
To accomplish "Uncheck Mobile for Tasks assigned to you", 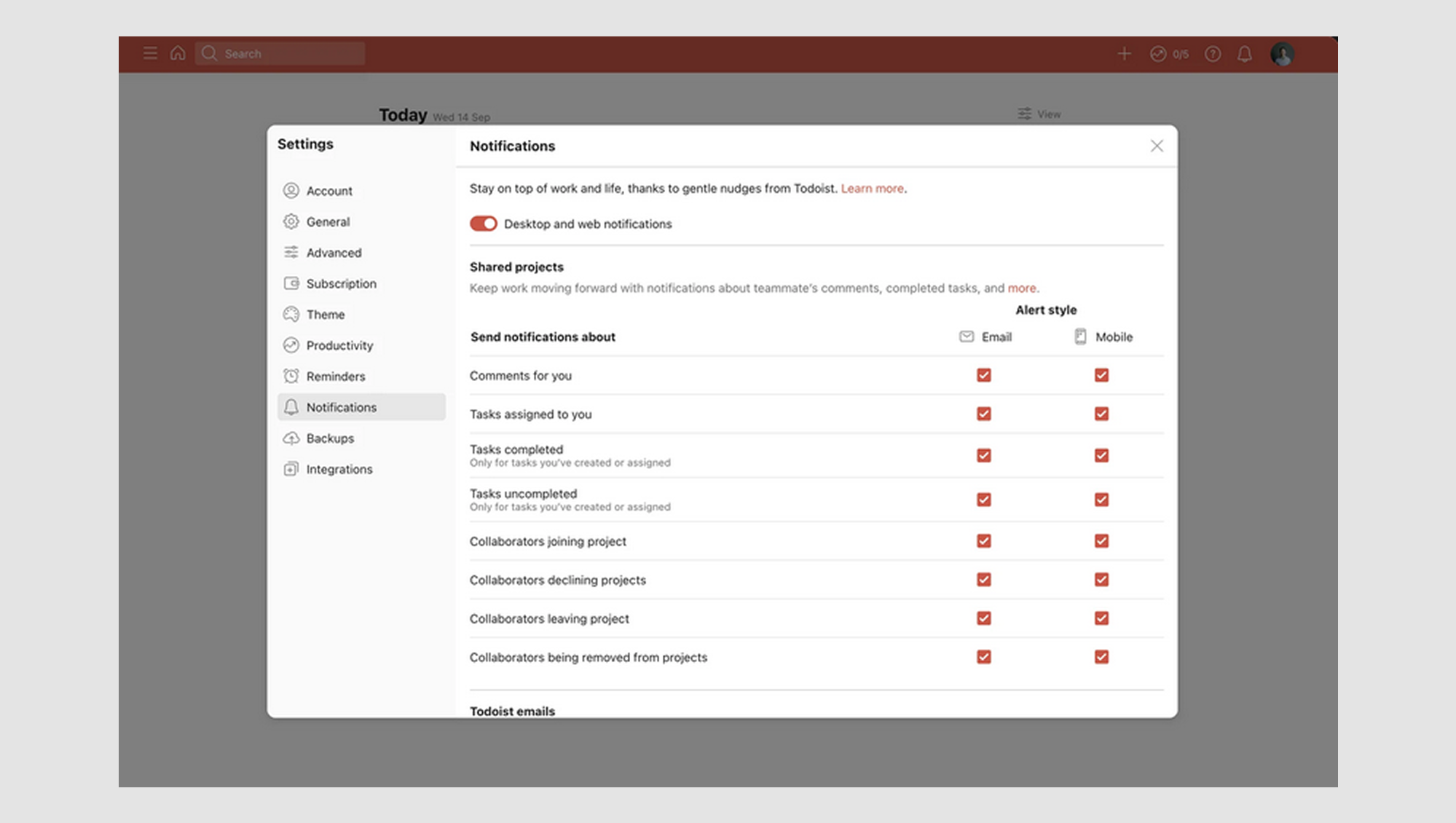I will pos(1101,414).
